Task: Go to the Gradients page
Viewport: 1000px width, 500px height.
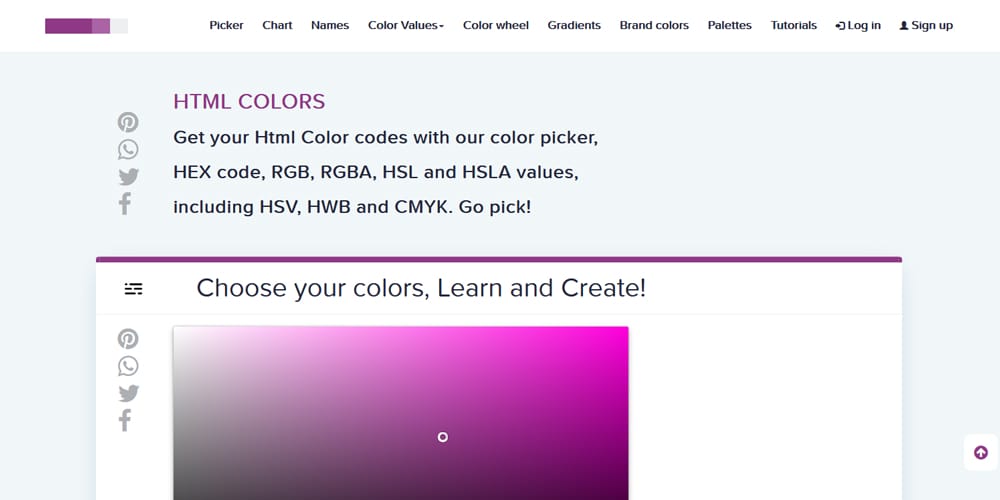Action: click(x=574, y=26)
